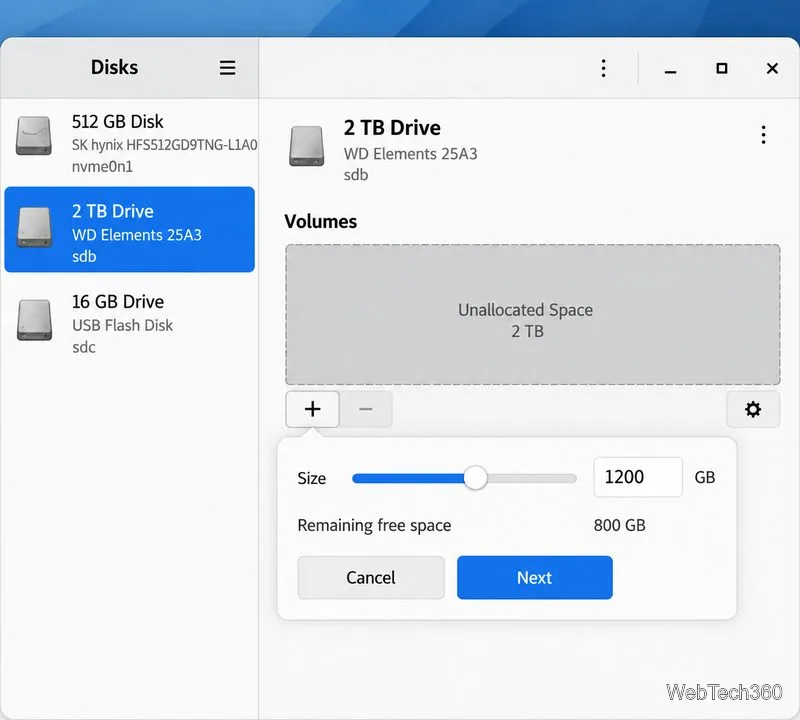Open the 2 TB Drive options menu

763,135
